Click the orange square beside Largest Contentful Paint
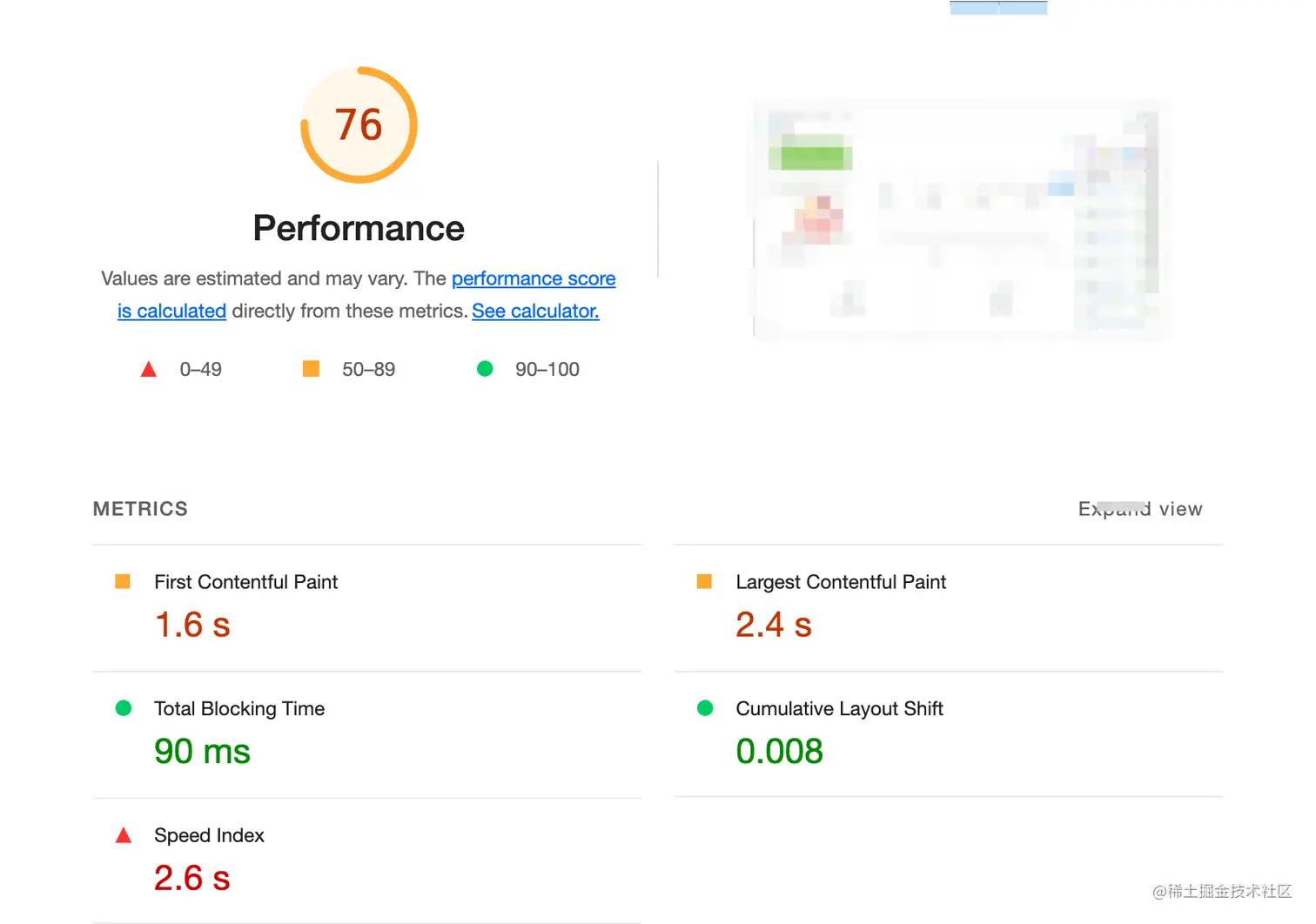Viewport: 1316px width, 924px height. (704, 581)
